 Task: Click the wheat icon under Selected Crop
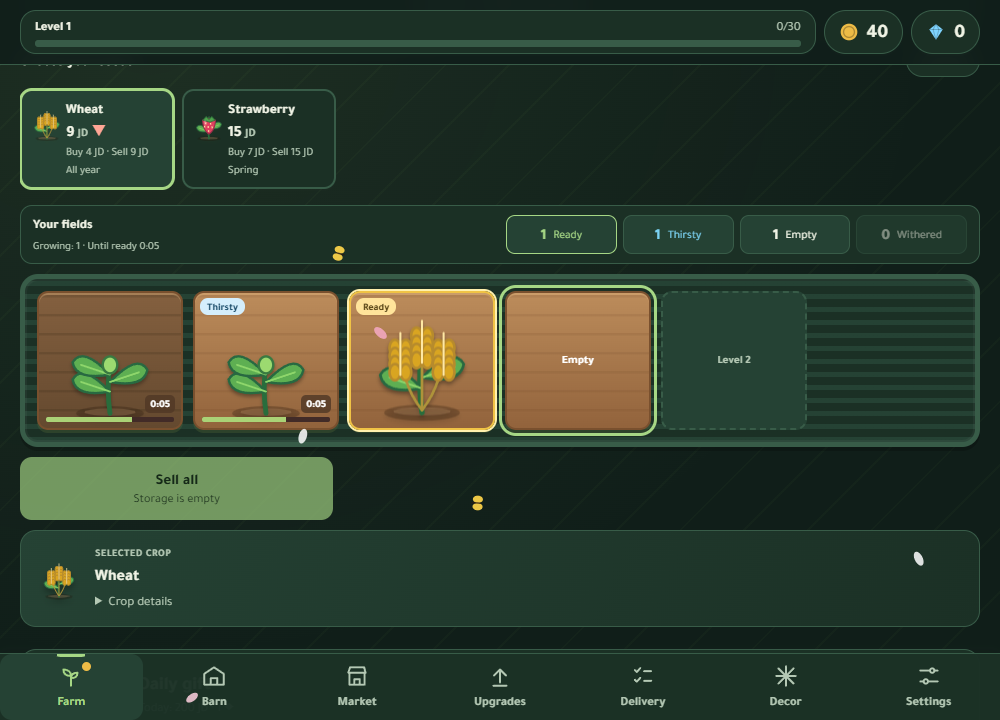tap(59, 580)
